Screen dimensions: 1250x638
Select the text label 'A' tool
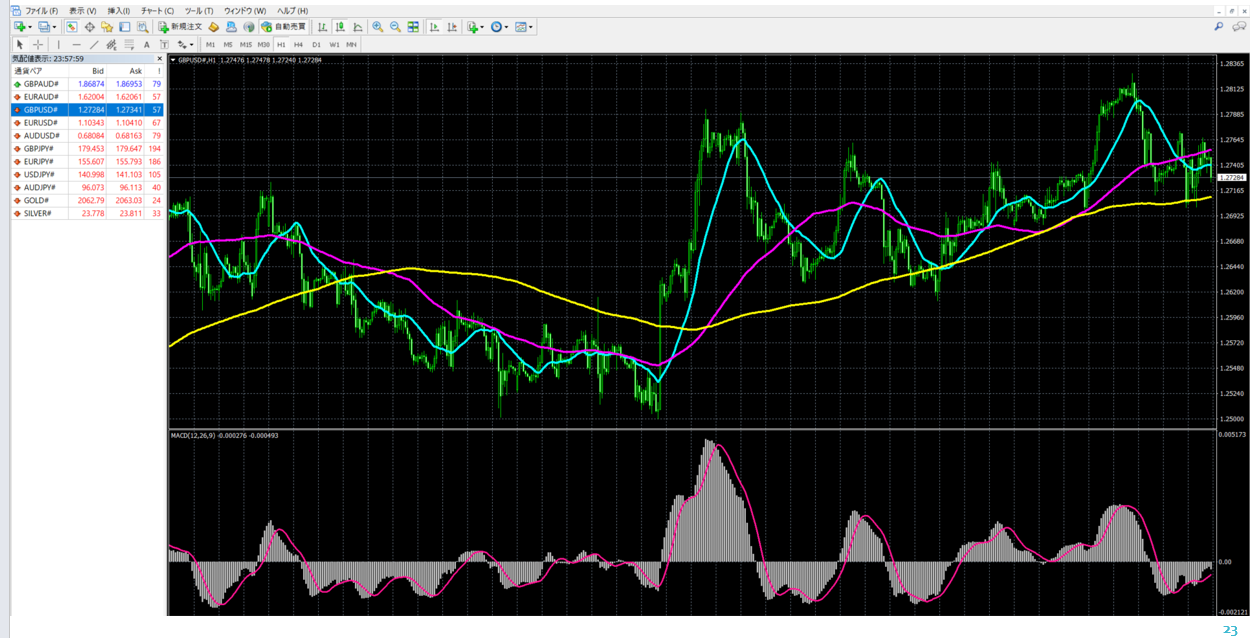tap(146, 45)
